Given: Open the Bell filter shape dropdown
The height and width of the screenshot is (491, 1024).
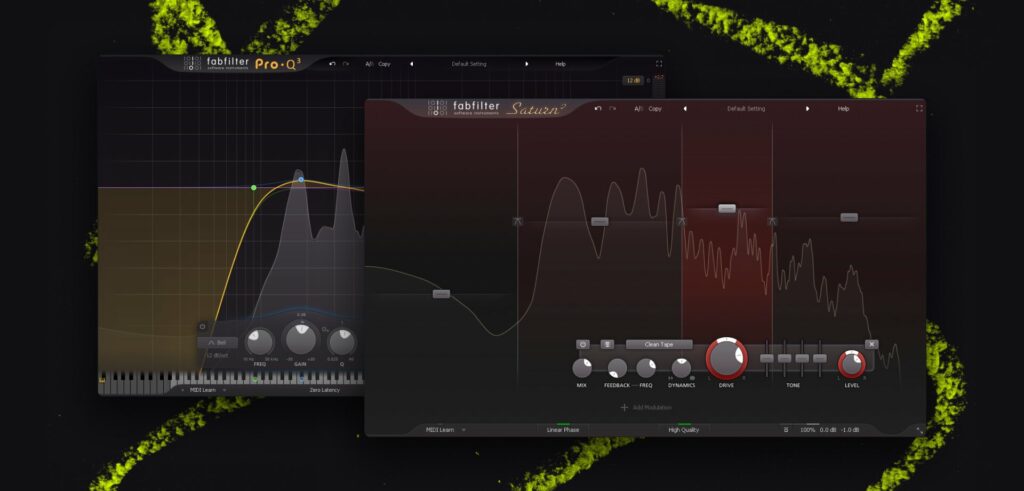Looking at the screenshot, I should 217,342.
